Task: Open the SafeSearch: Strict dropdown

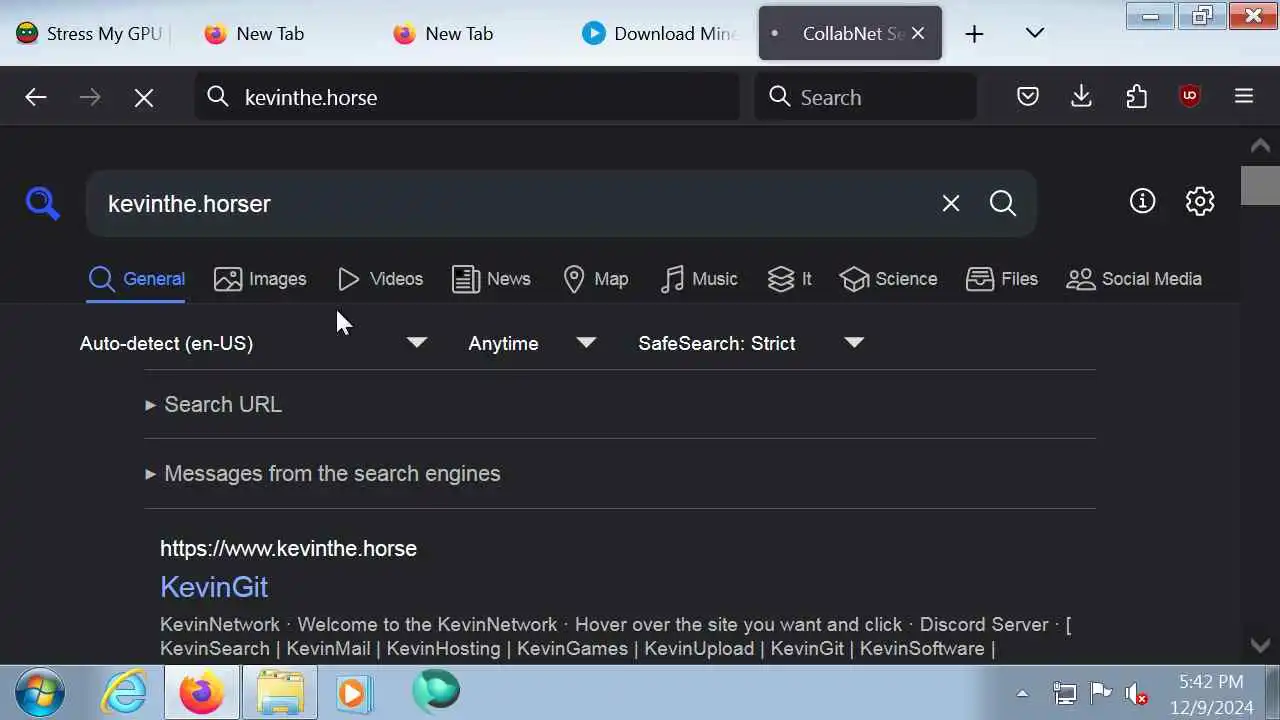Action: [751, 343]
